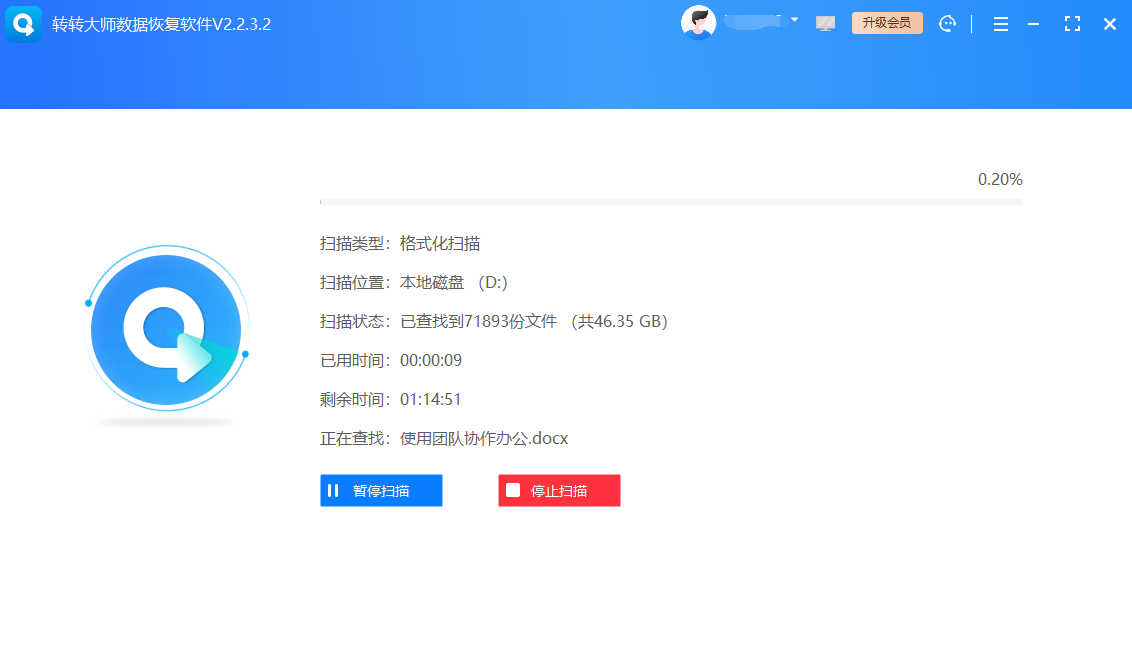Click the monitor icon in the title bar
Viewport: 1132px width, 666px height.
click(x=825, y=23)
